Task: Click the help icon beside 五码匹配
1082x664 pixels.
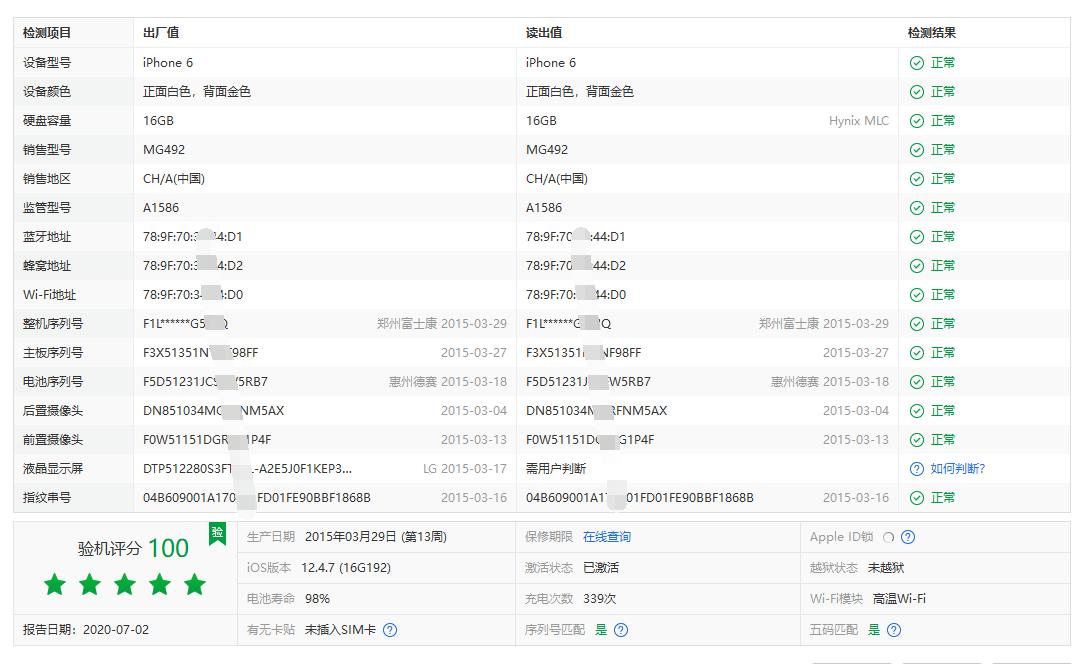Action: [x=892, y=630]
